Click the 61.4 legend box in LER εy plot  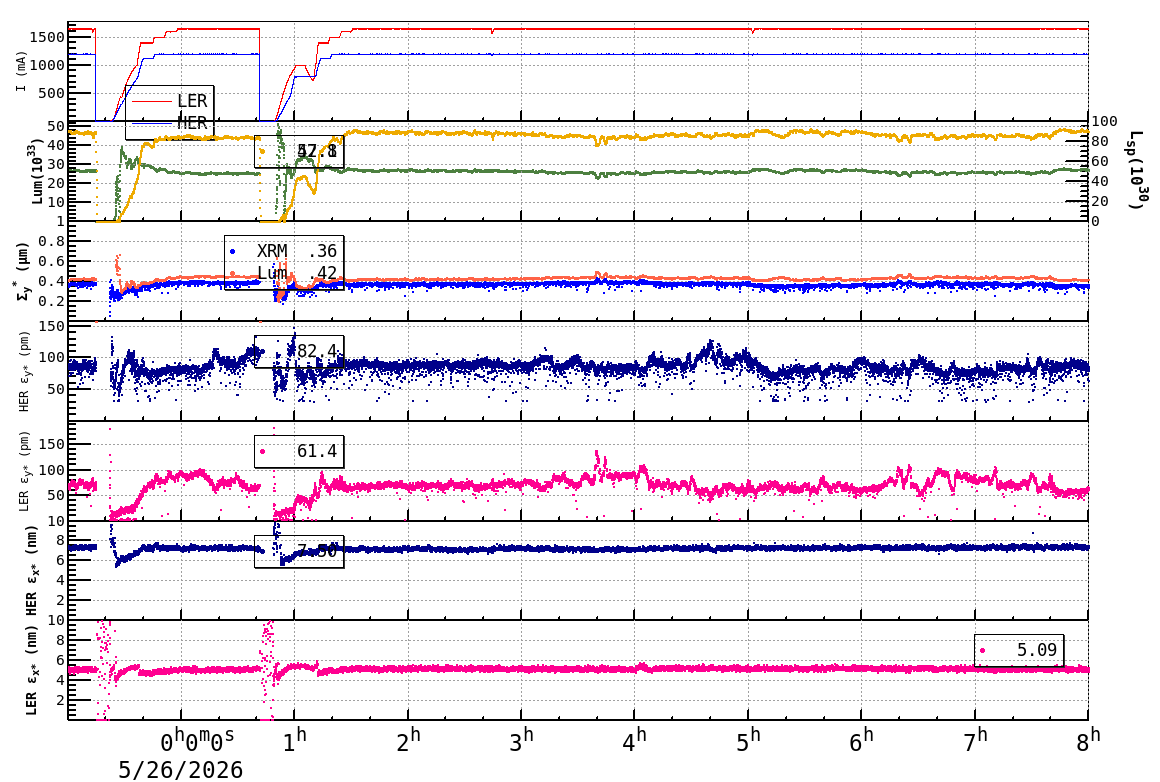tap(299, 451)
